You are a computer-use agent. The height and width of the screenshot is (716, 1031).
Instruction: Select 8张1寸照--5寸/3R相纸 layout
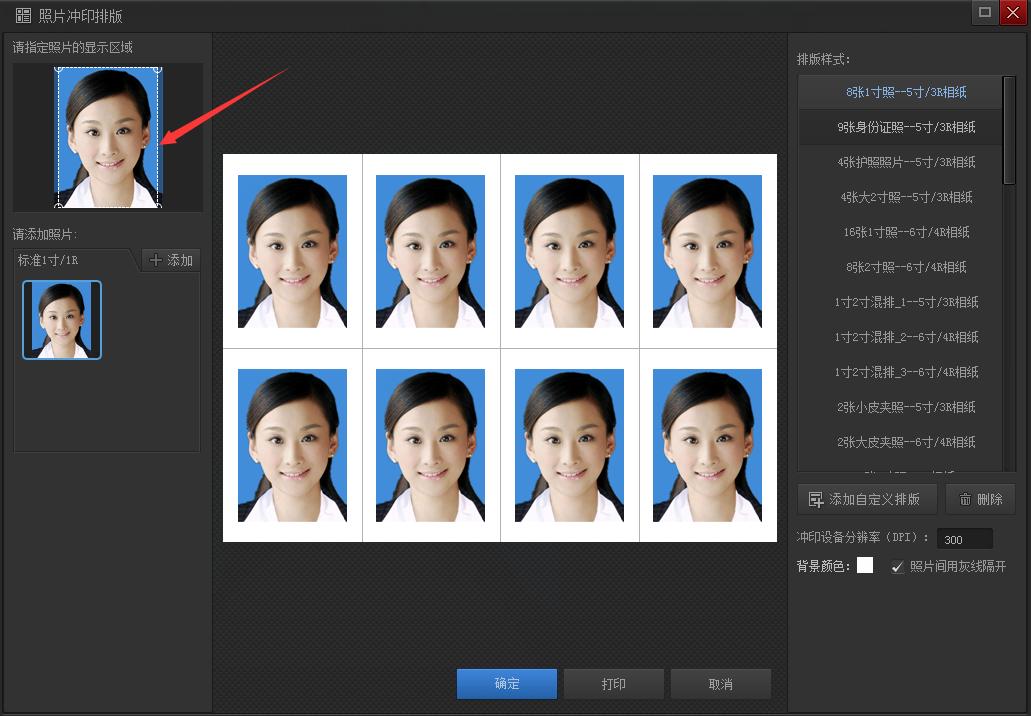tap(906, 92)
